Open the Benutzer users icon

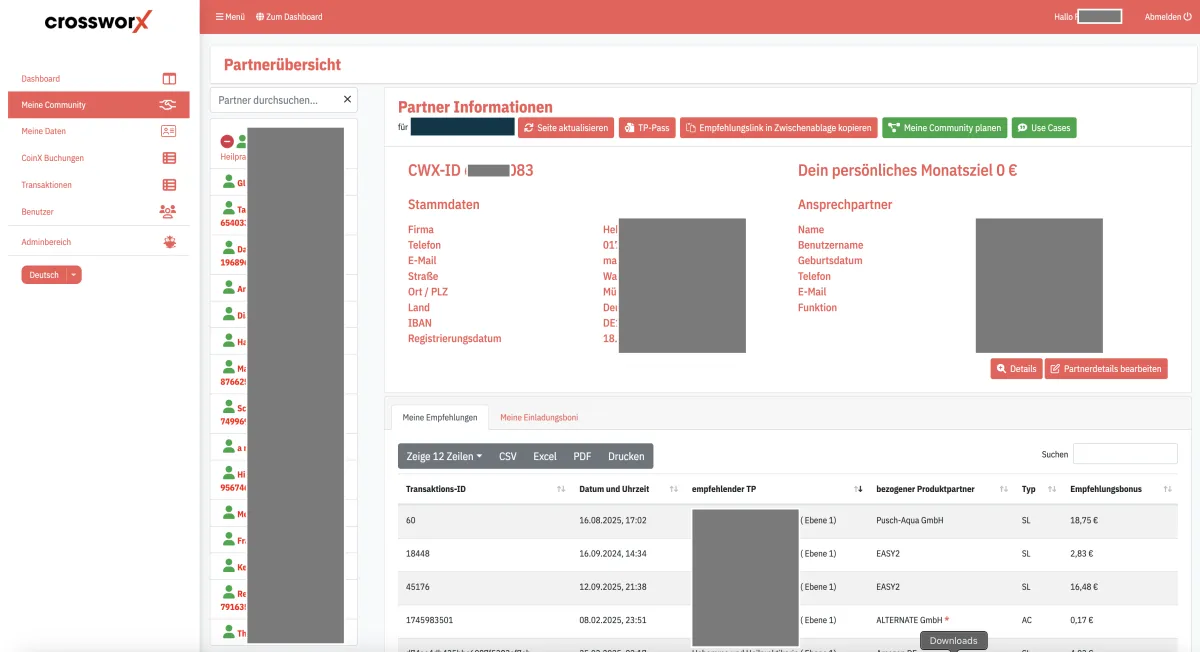click(168, 212)
